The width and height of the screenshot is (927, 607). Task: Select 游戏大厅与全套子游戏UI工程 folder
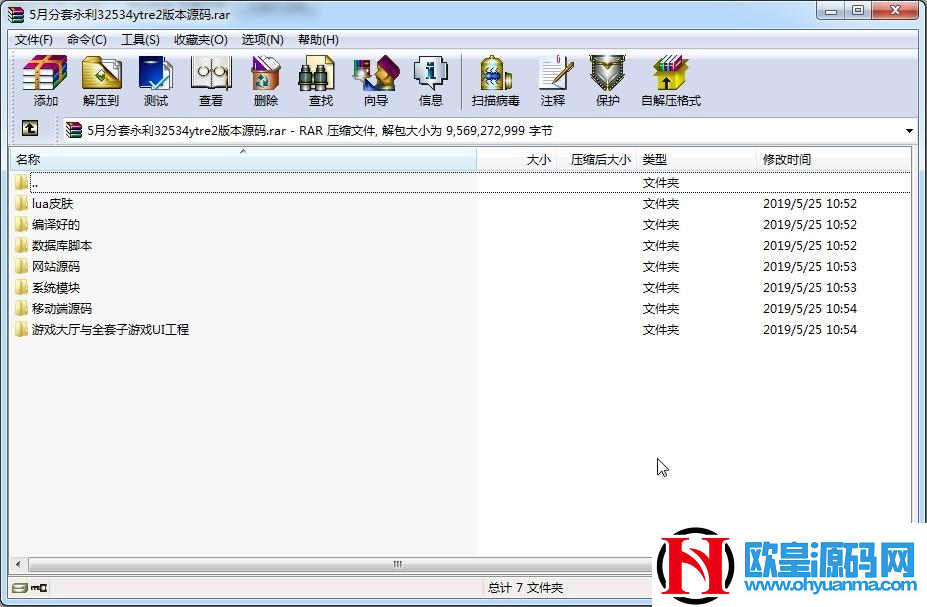tap(111, 330)
